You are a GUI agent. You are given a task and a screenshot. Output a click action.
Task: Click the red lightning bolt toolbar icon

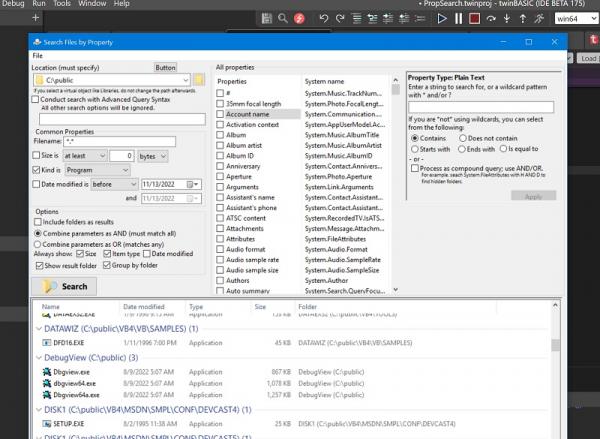[x=299, y=18]
